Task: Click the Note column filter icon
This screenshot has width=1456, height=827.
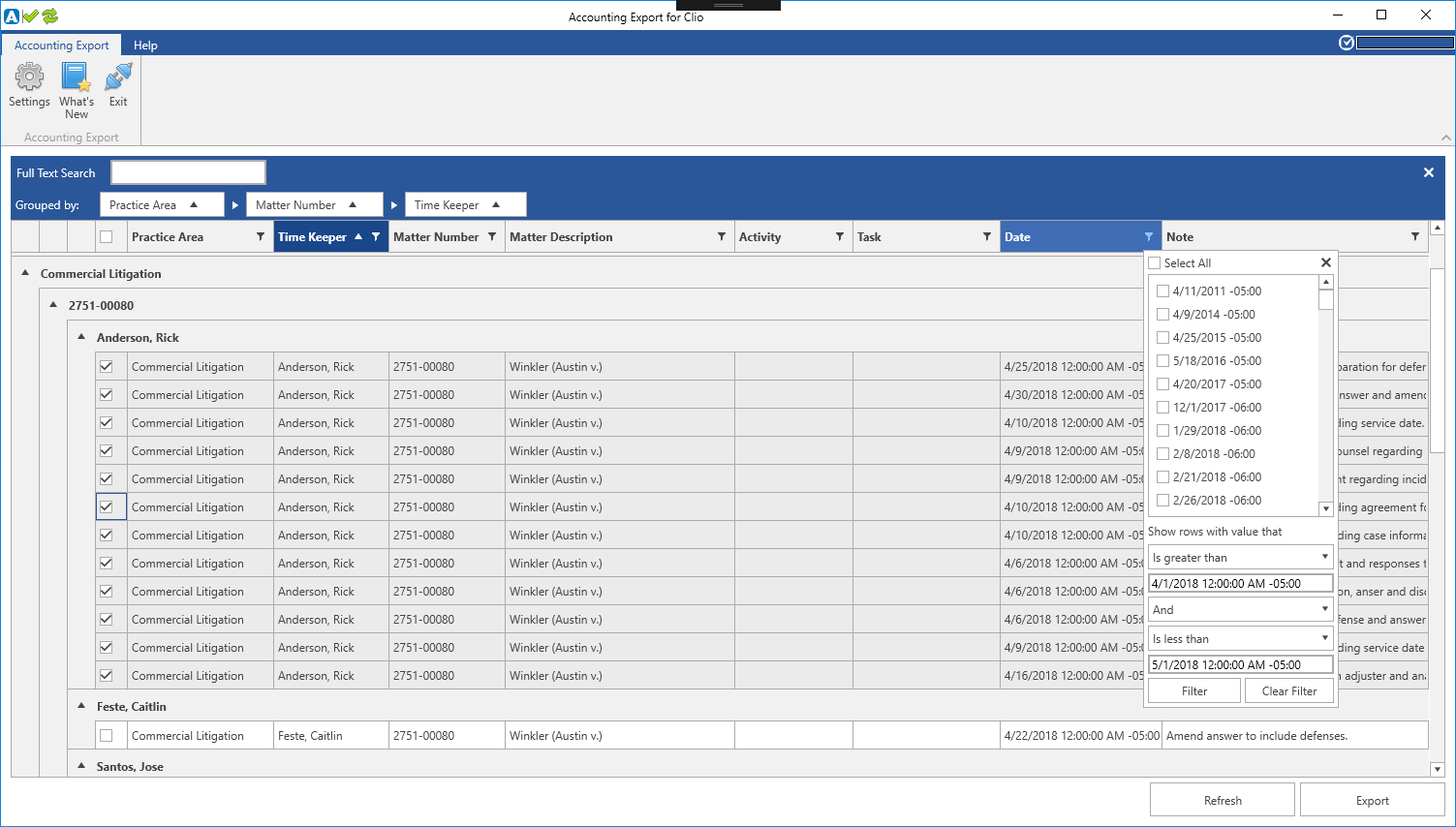Action: (x=1415, y=237)
